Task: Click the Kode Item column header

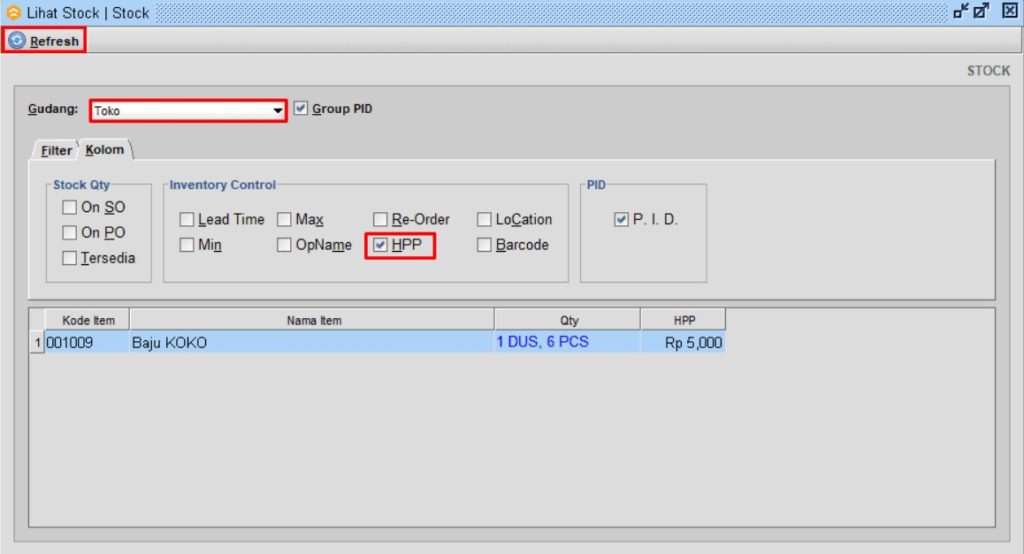Action: coord(88,320)
